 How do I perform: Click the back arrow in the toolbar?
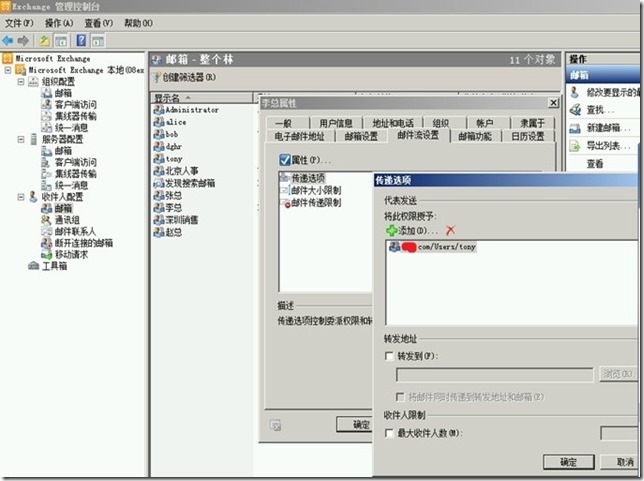(8, 40)
